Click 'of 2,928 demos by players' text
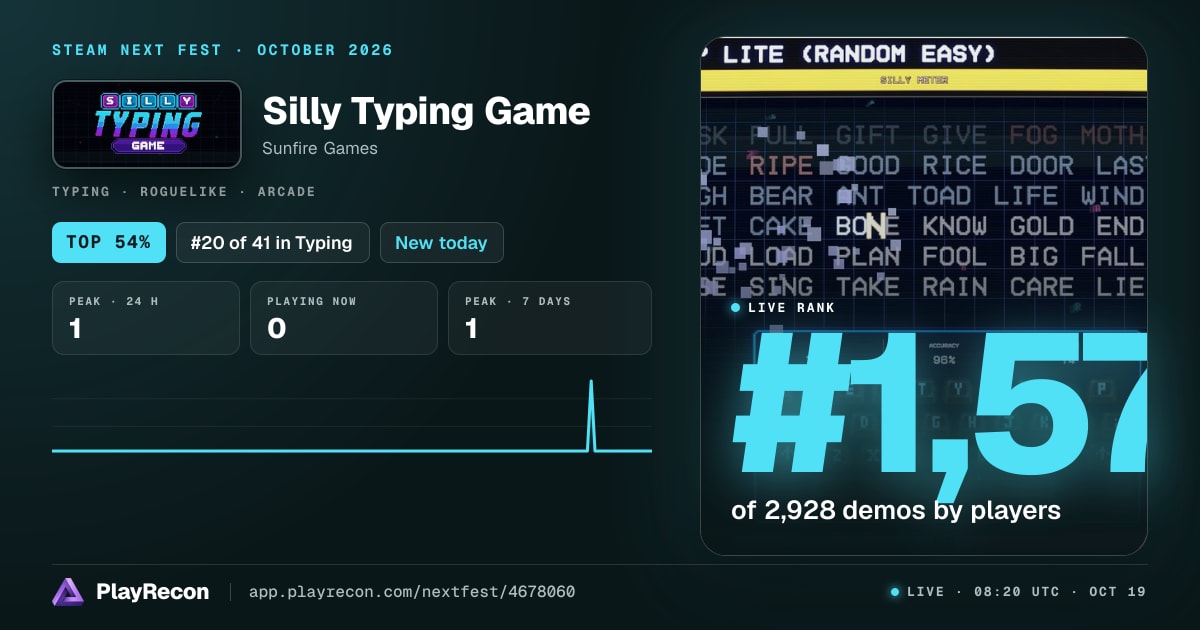Image resolution: width=1200 pixels, height=630 pixels. point(896,510)
